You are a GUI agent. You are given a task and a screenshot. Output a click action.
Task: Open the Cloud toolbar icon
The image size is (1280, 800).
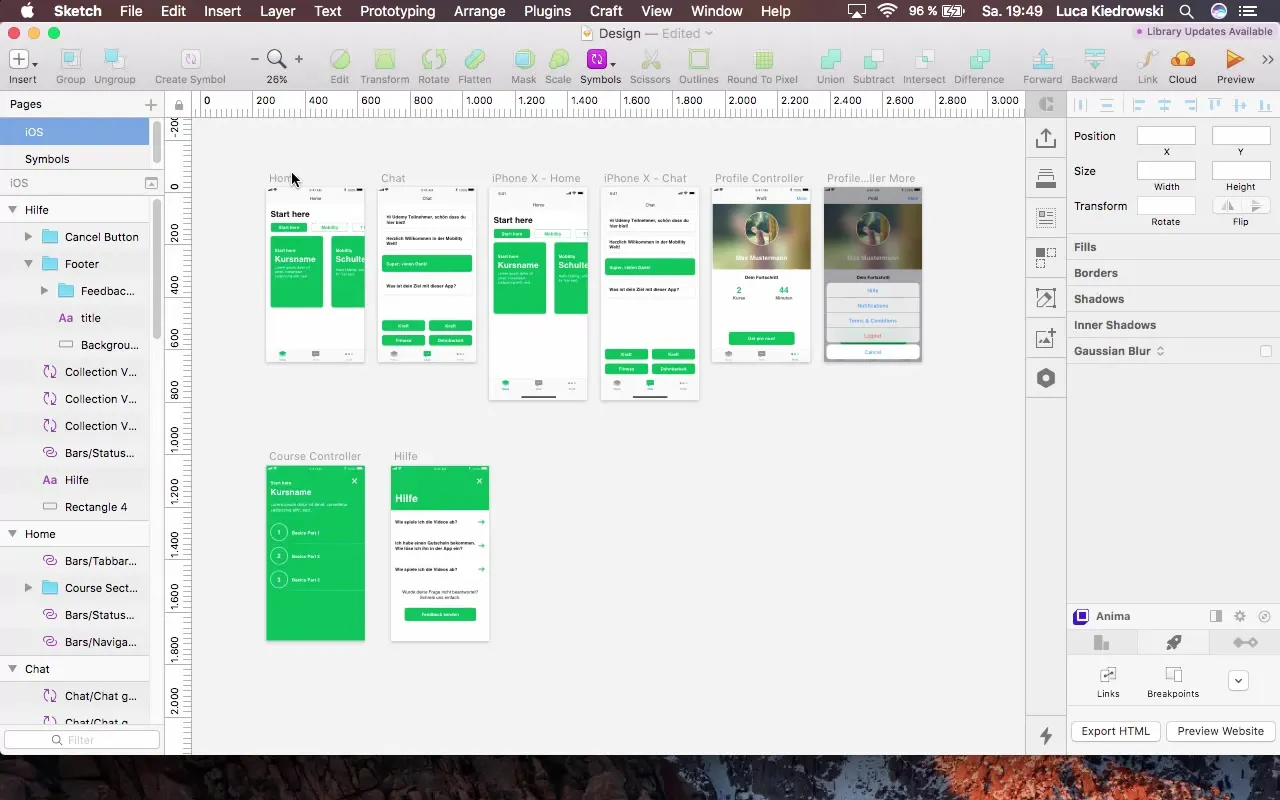[x=1182, y=60]
